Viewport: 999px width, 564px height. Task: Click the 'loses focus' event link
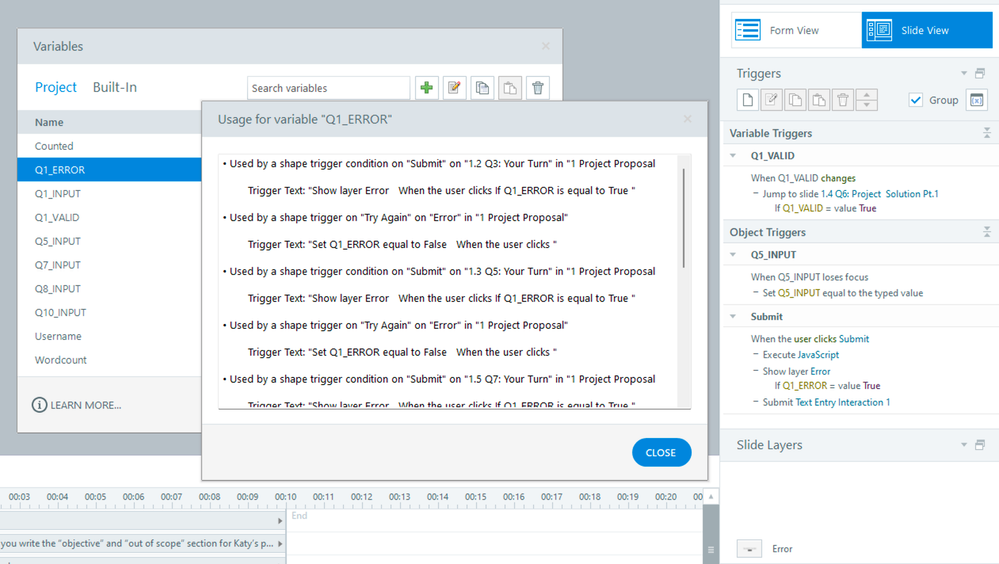click(x=845, y=277)
